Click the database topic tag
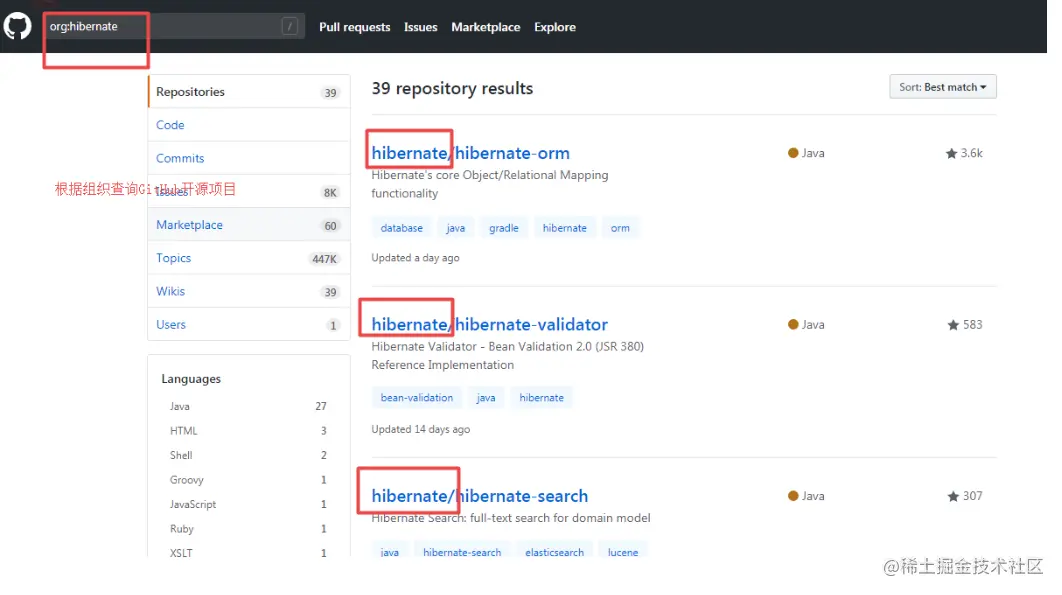 pyautogui.click(x=402, y=228)
